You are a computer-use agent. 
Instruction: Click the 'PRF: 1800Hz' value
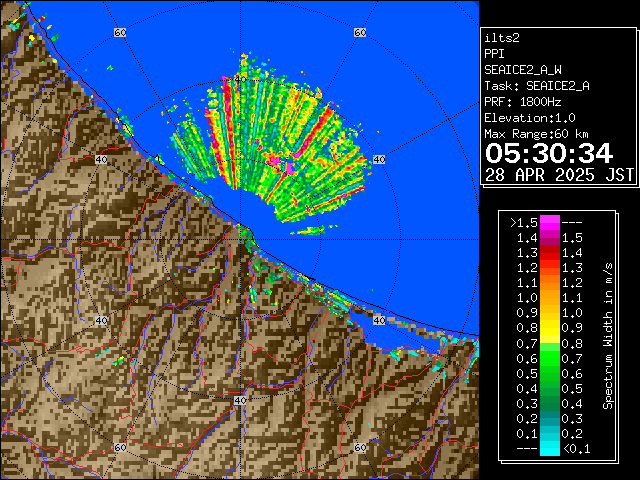[522, 102]
